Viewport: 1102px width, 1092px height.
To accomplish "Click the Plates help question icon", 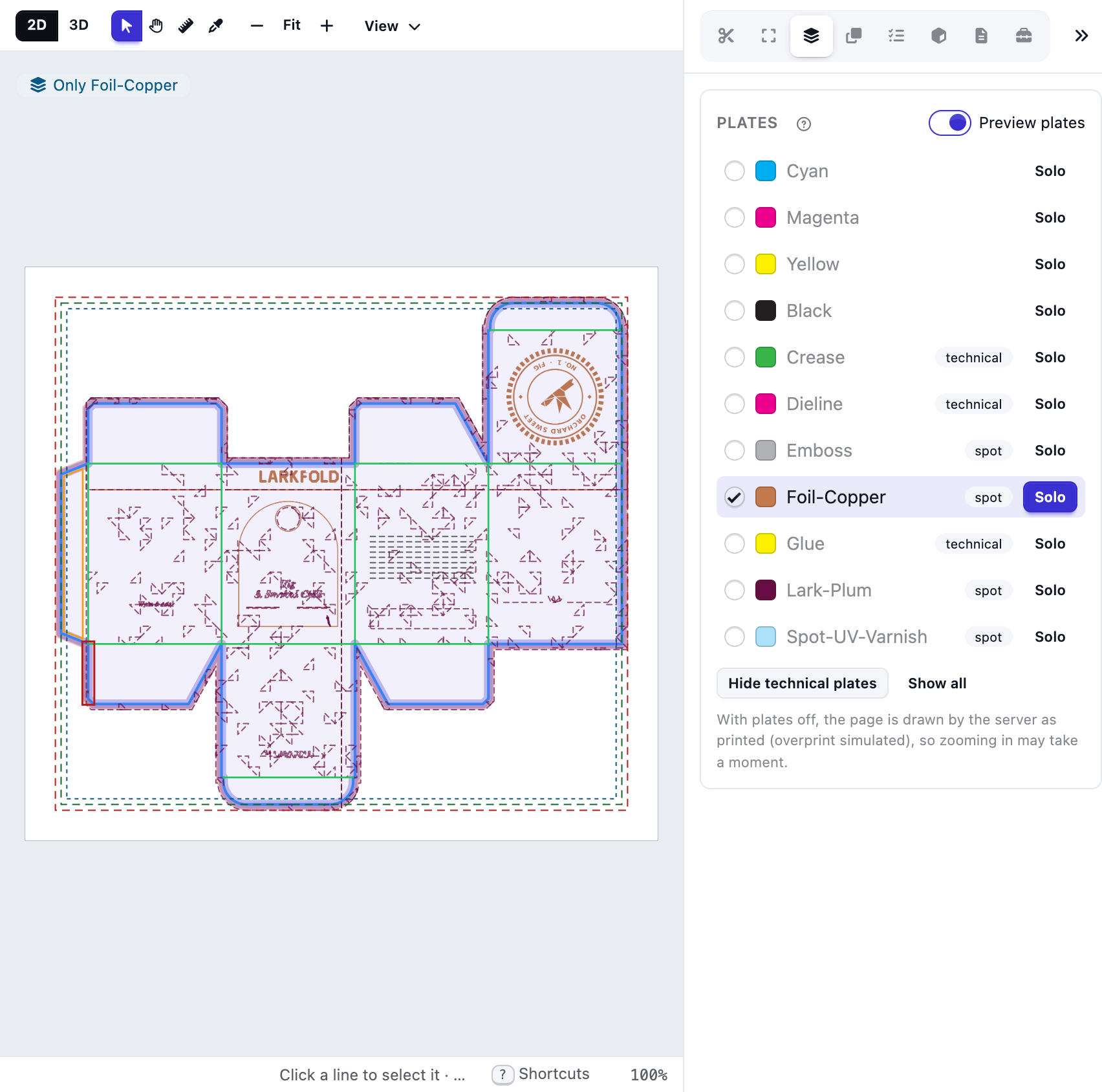I will pos(804,124).
